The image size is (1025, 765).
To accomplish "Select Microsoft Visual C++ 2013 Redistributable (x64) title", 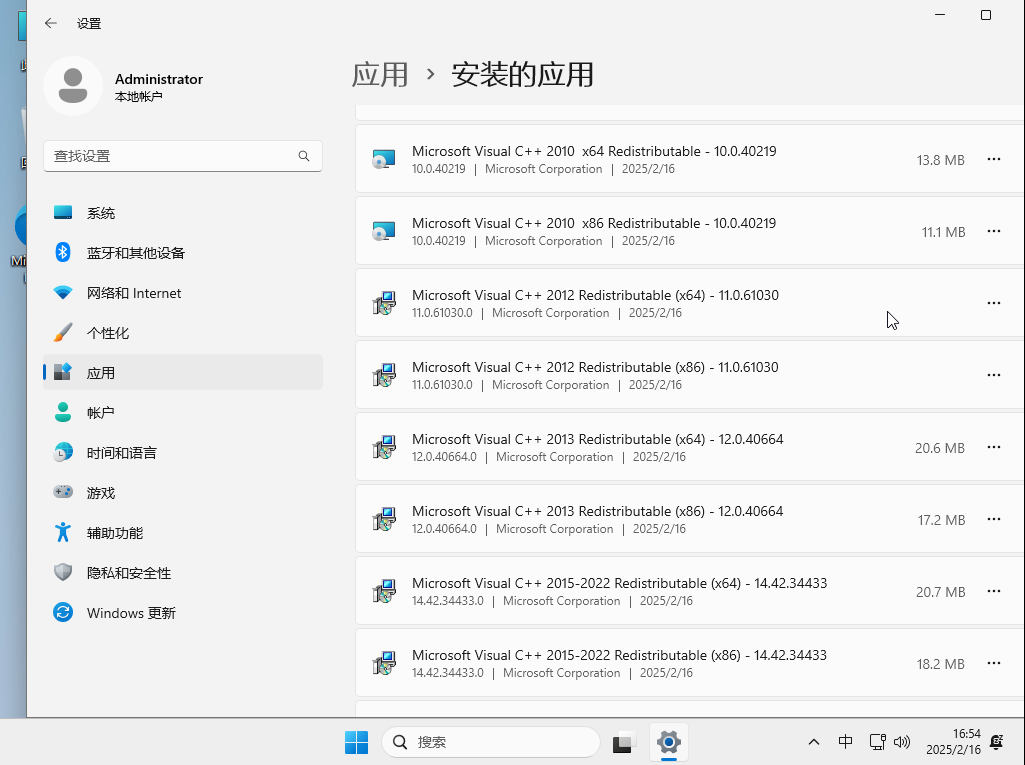I will [x=597, y=439].
